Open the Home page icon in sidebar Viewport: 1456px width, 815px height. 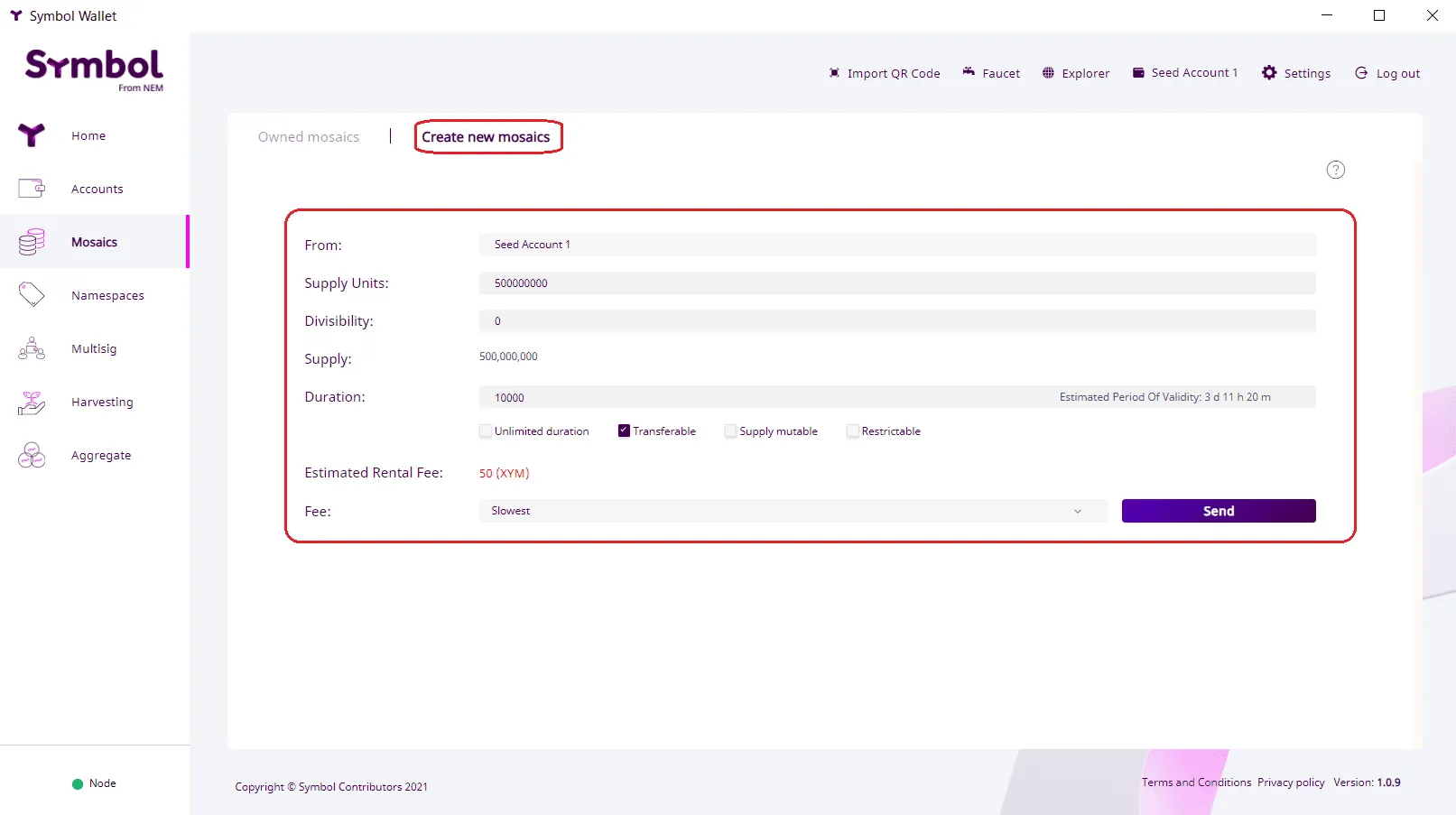point(32,135)
